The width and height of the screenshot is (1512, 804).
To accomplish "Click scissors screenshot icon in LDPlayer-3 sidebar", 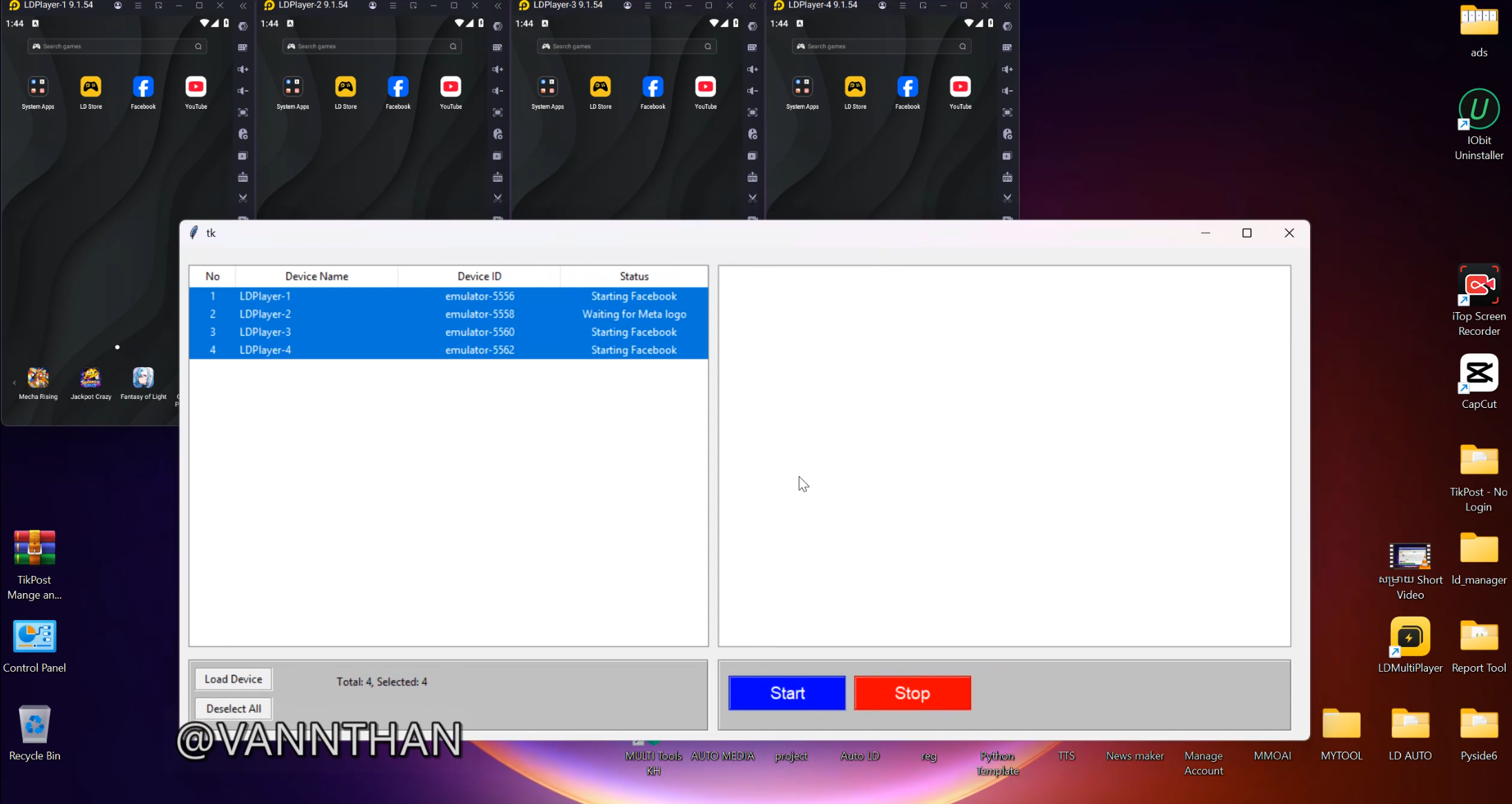I will coord(753,198).
